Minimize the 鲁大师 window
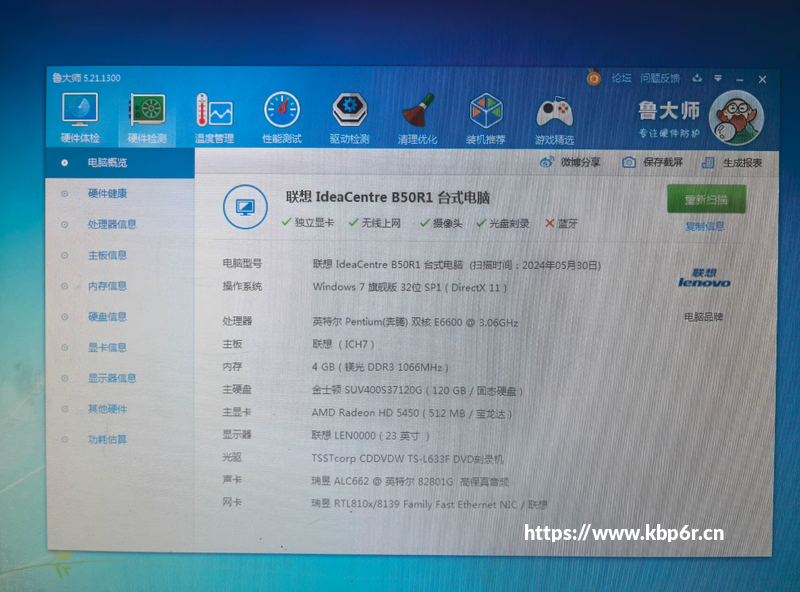800x592 pixels. click(x=740, y=79)
